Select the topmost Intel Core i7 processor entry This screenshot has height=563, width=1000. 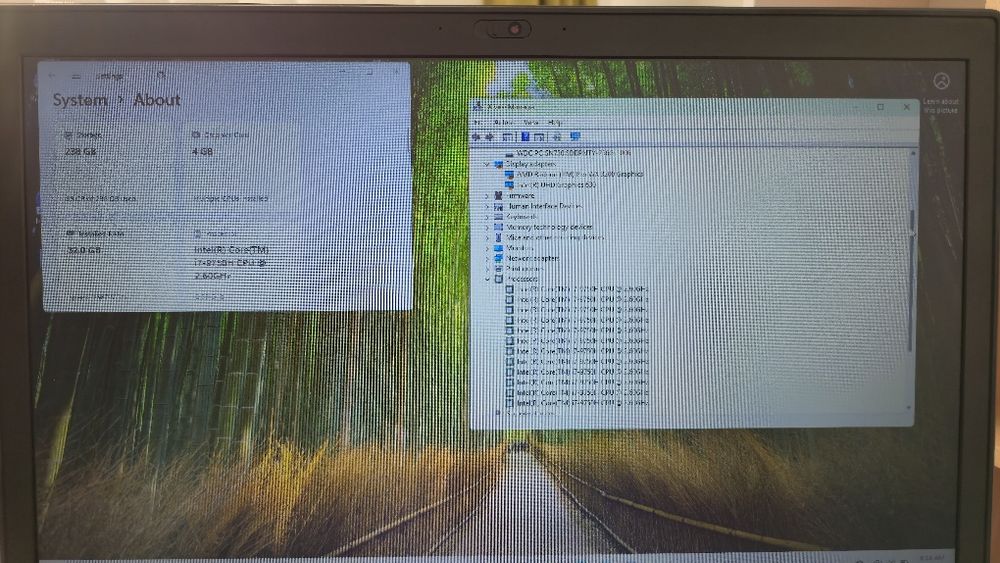click(583, 289)
